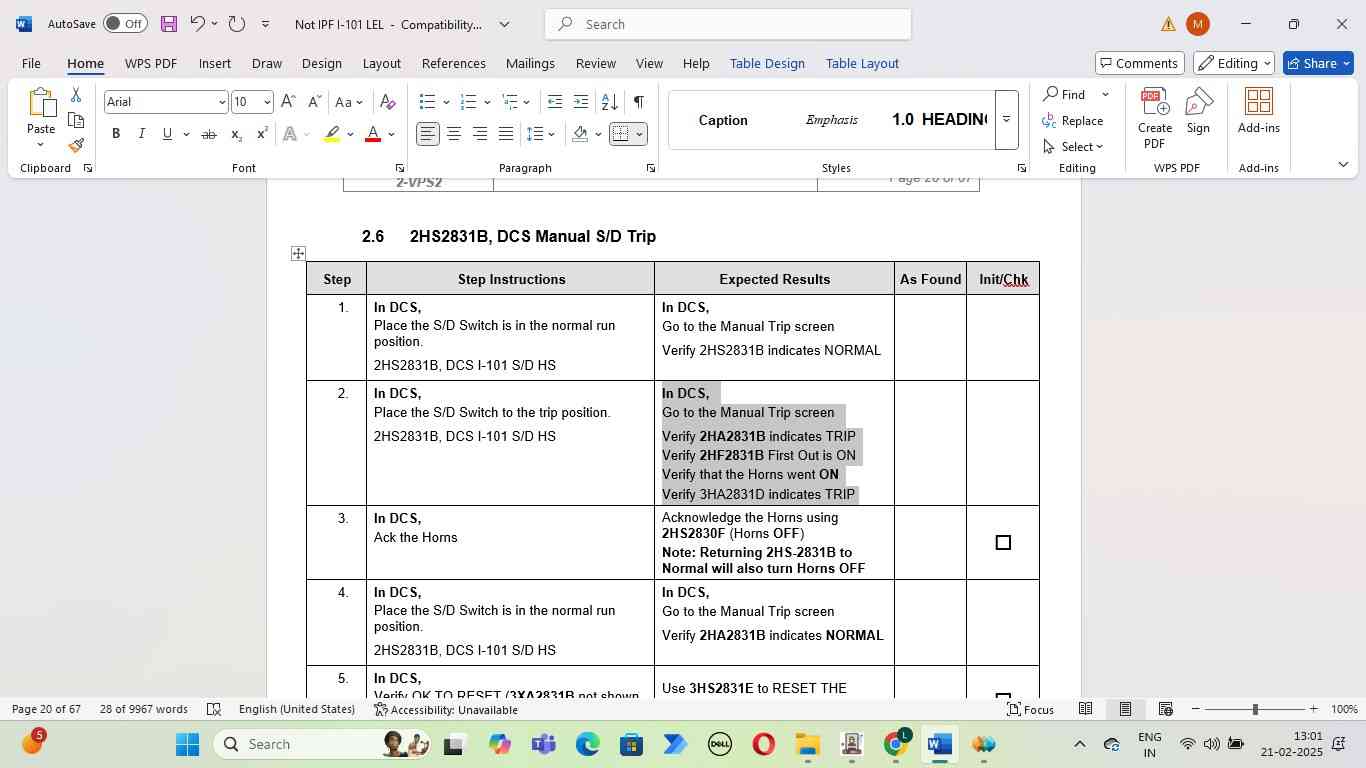Image resolution: width=1366 pixels, height=768 pixels.
Task: Click the Undo arrow icon
Action: [197, 24]
